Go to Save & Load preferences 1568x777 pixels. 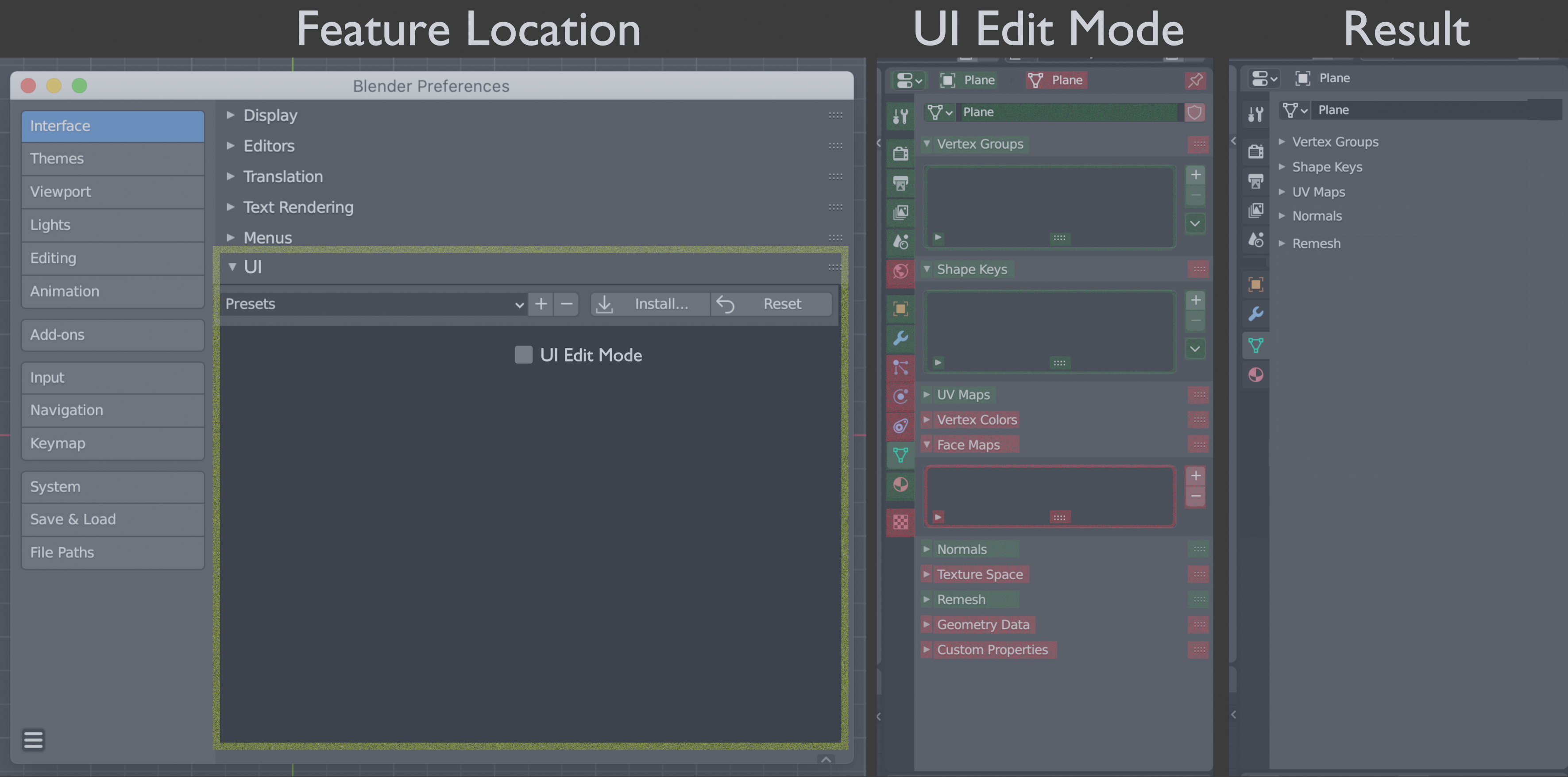click(x=112, y=519)
